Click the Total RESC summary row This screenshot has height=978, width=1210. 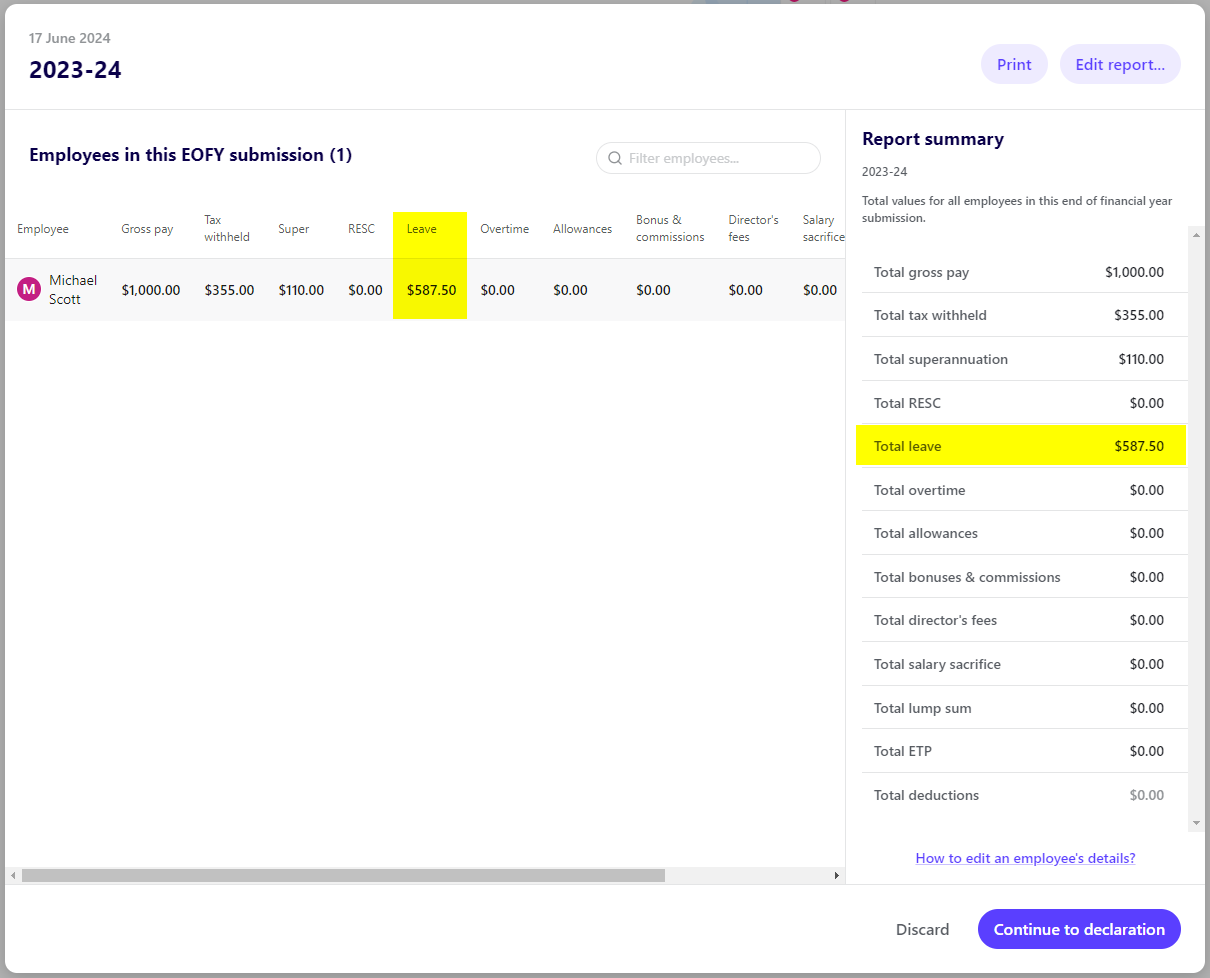pyautogui.click(x=1024, y=403)
